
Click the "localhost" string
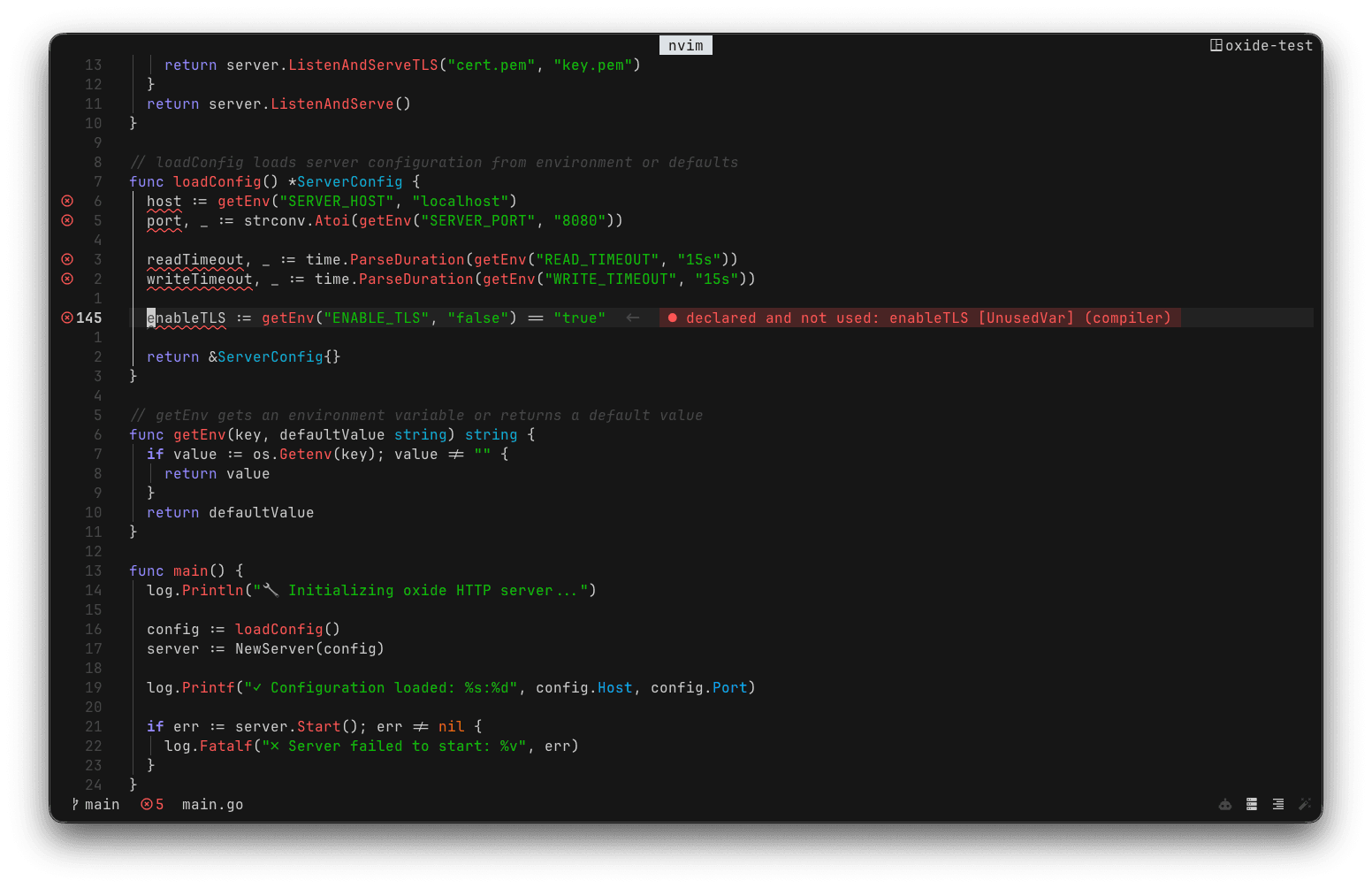click(x=461, y=201)
